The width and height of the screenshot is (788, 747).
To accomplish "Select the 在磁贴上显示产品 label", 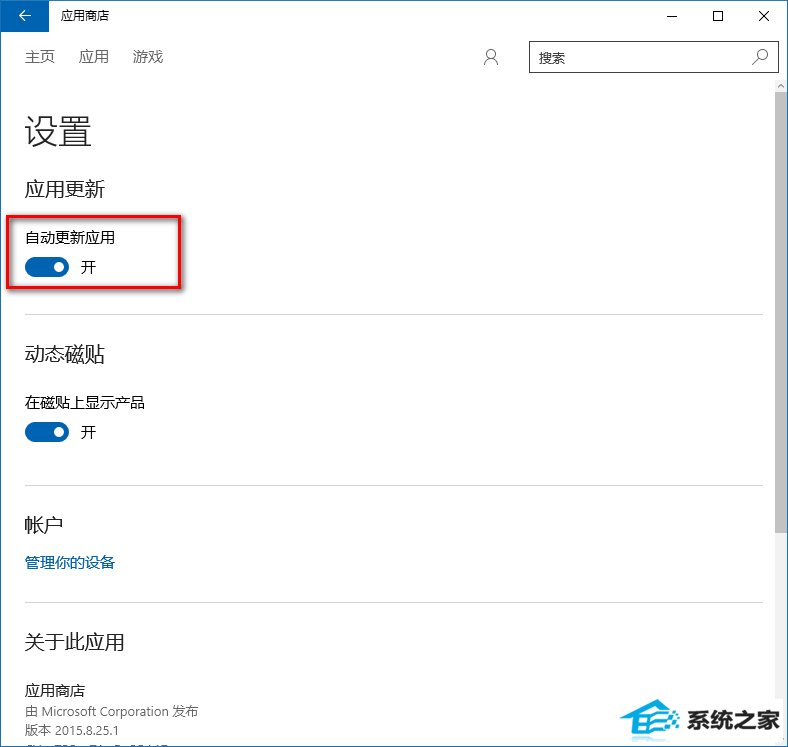I will pyautogui.click(x=84, y=402).
